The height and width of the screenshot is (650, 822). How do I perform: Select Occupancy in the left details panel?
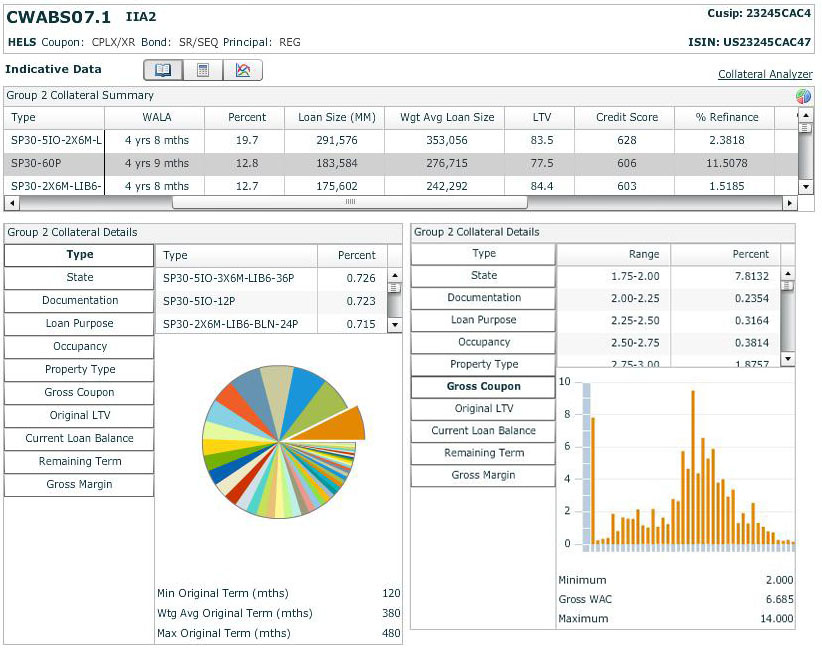[78, 347]
